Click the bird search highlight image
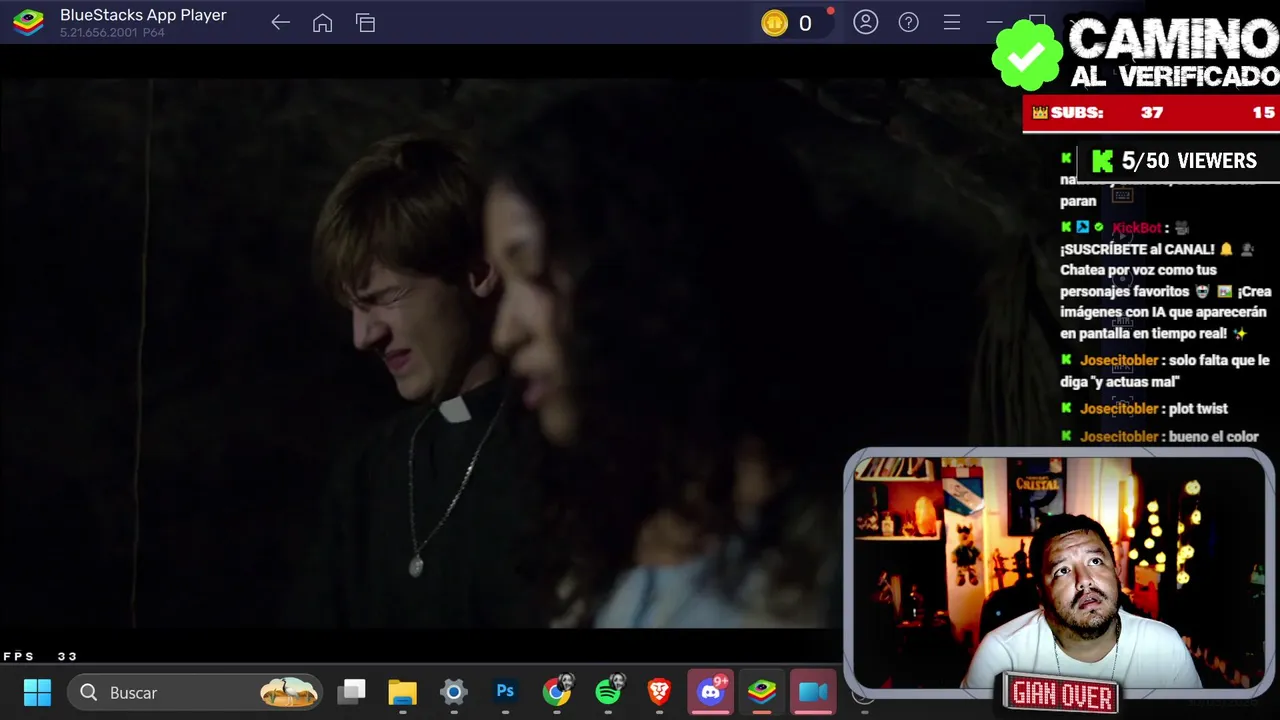This screenshot has height=720, width=1280. (289, 692)
